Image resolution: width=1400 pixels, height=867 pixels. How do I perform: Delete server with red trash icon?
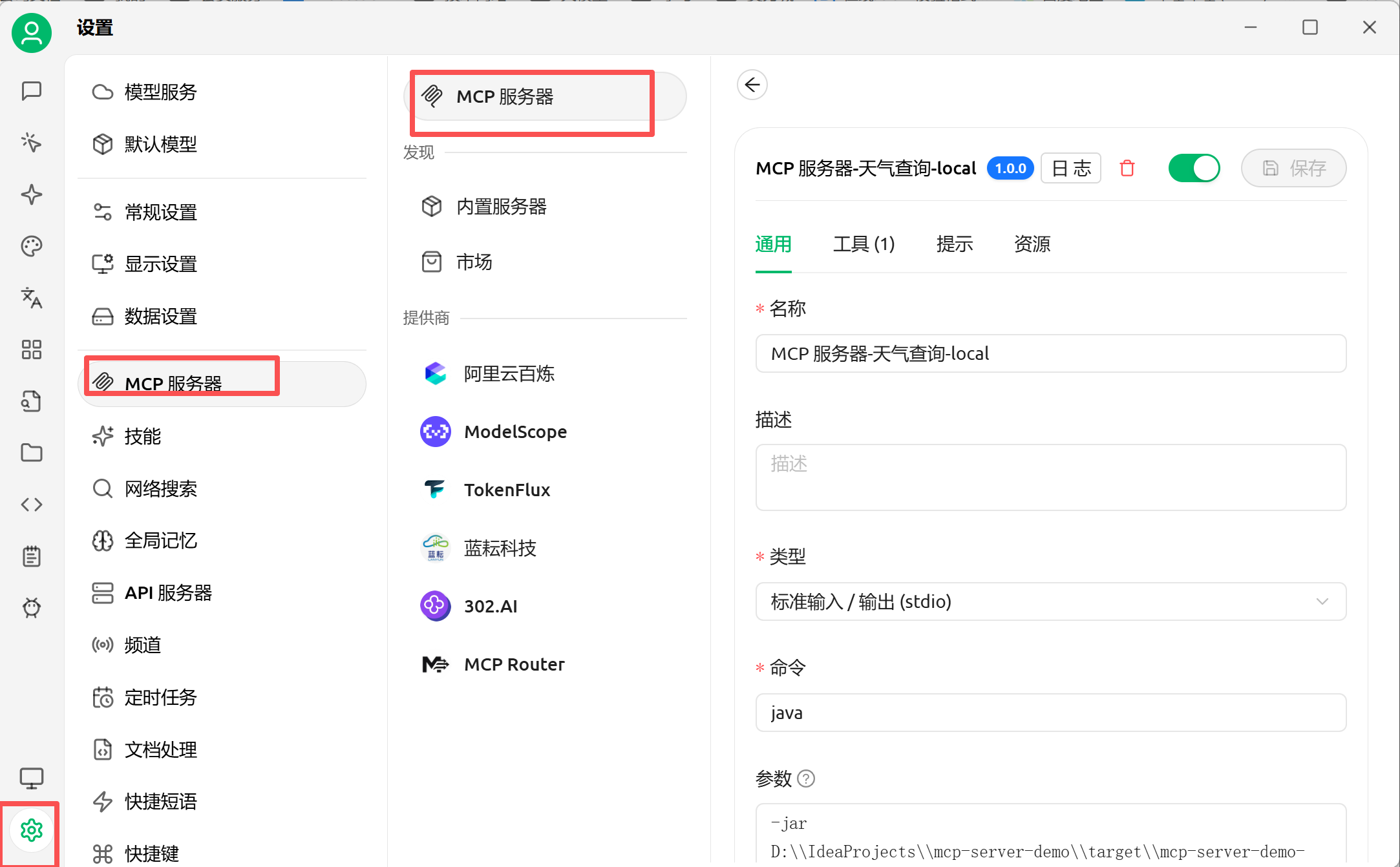tap(1127, 169)
